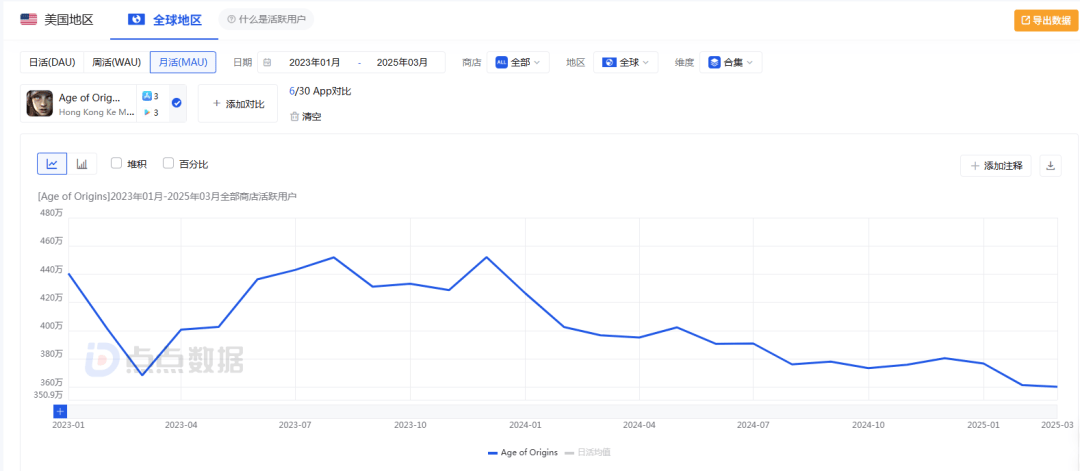Viewport: 1080px width, 471px height.
Task: Switch to bar chart view icon
Action: point(82,164)
